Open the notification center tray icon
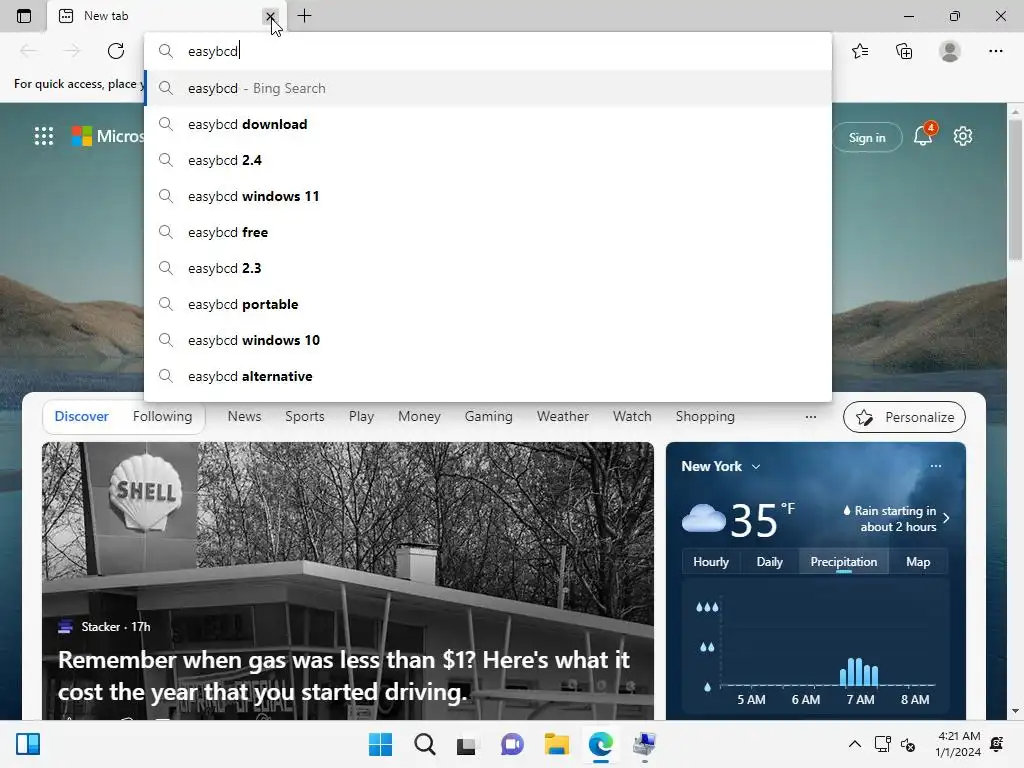 [x=997, y=744]
